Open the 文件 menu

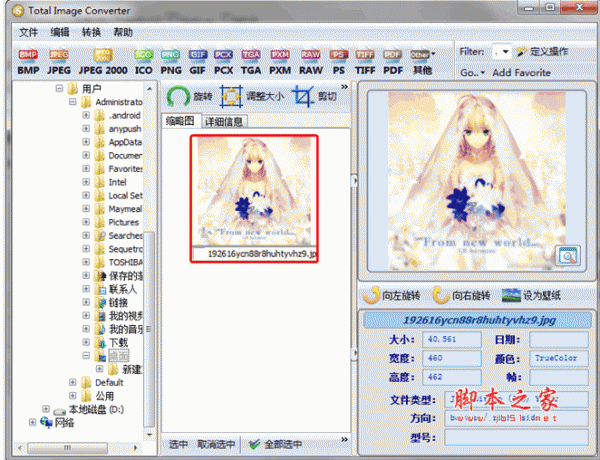tap(29, 32)
